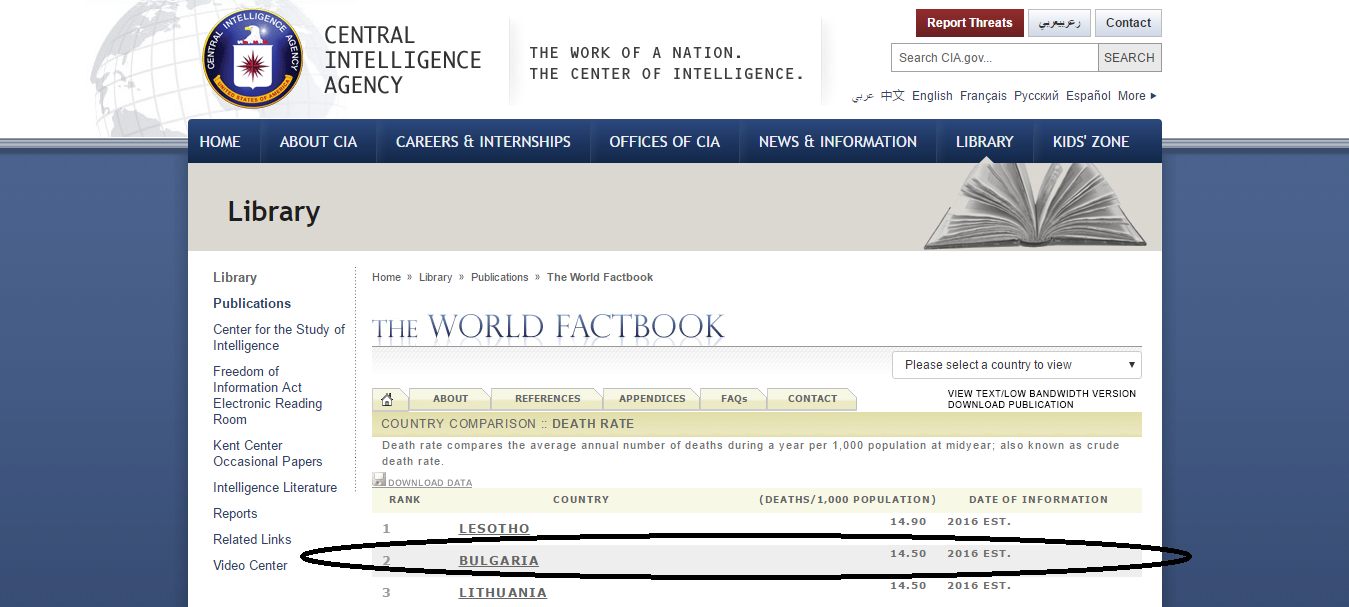Click the Arabic language button beside Report Threats
Viewport: 1349px width, 607px height.
tap(1059, 23)
